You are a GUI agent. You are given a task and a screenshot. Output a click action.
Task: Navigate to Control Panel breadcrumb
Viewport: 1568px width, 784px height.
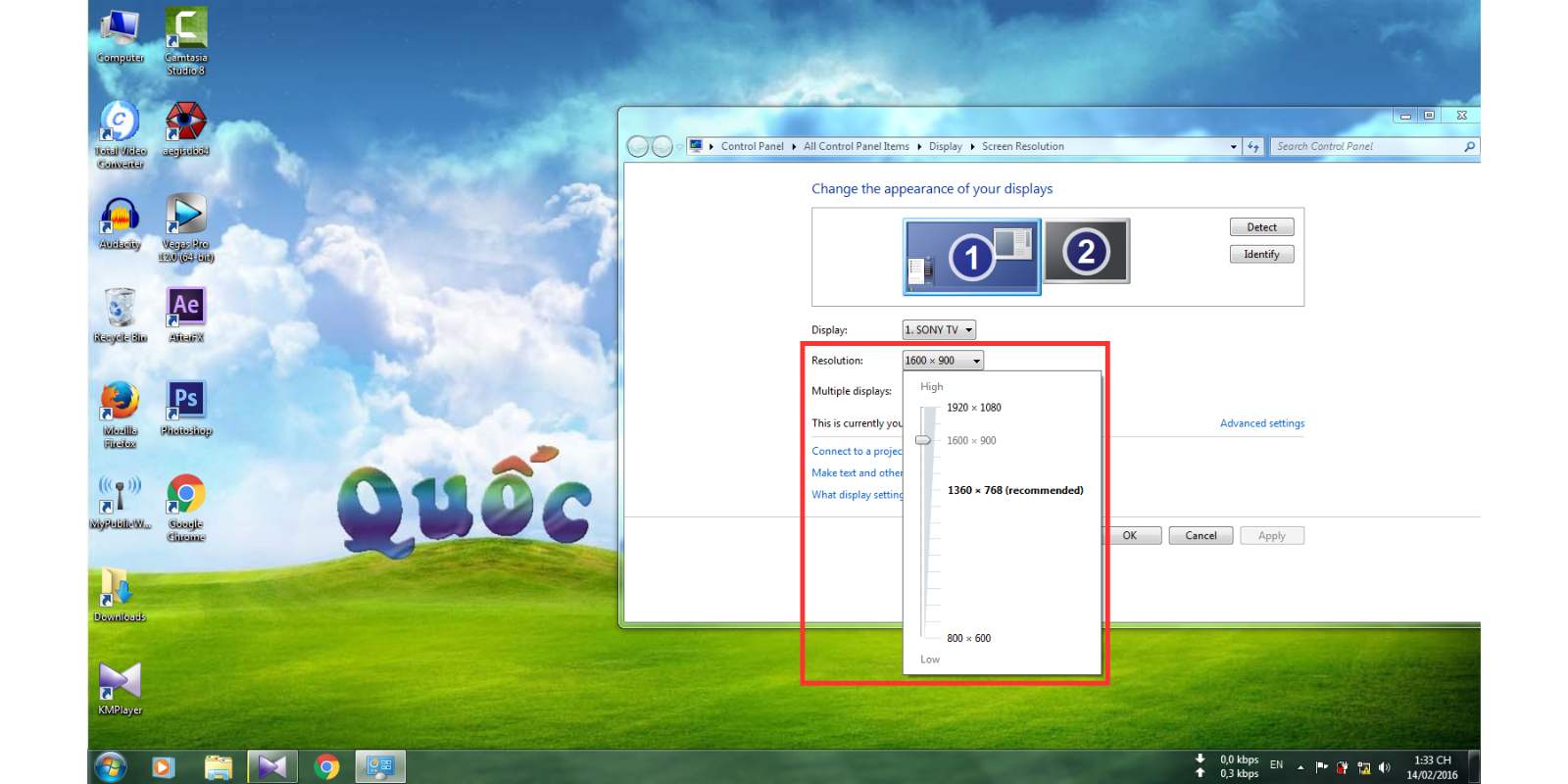pos(752,146)
